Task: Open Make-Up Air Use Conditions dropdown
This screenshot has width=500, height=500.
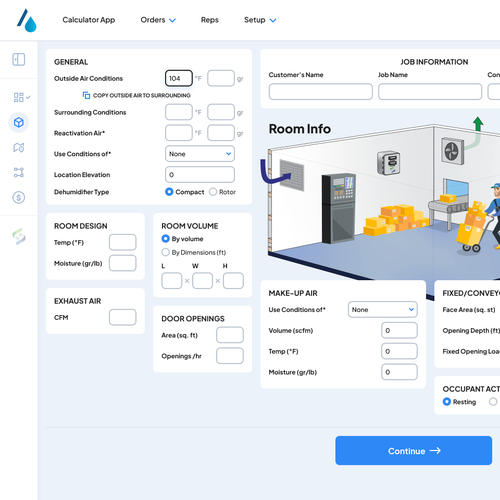Action: tap(383, 310)
